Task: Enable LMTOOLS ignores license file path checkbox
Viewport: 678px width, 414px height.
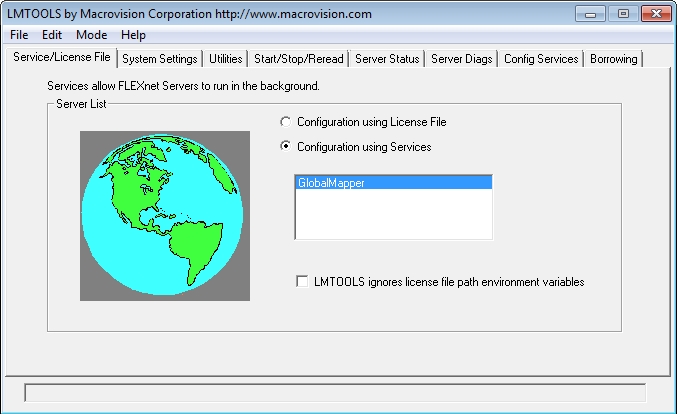Action: coord(303,282)
